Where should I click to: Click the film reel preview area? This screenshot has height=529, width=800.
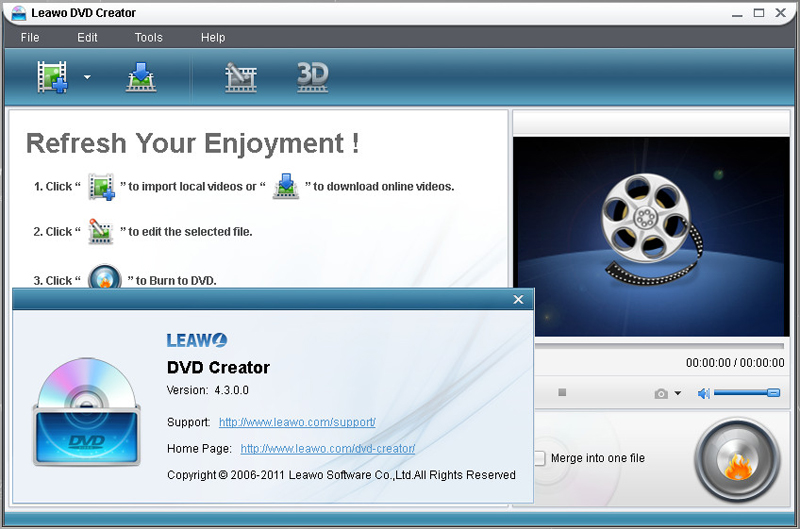pyautogui.click(x=651, y=236)
